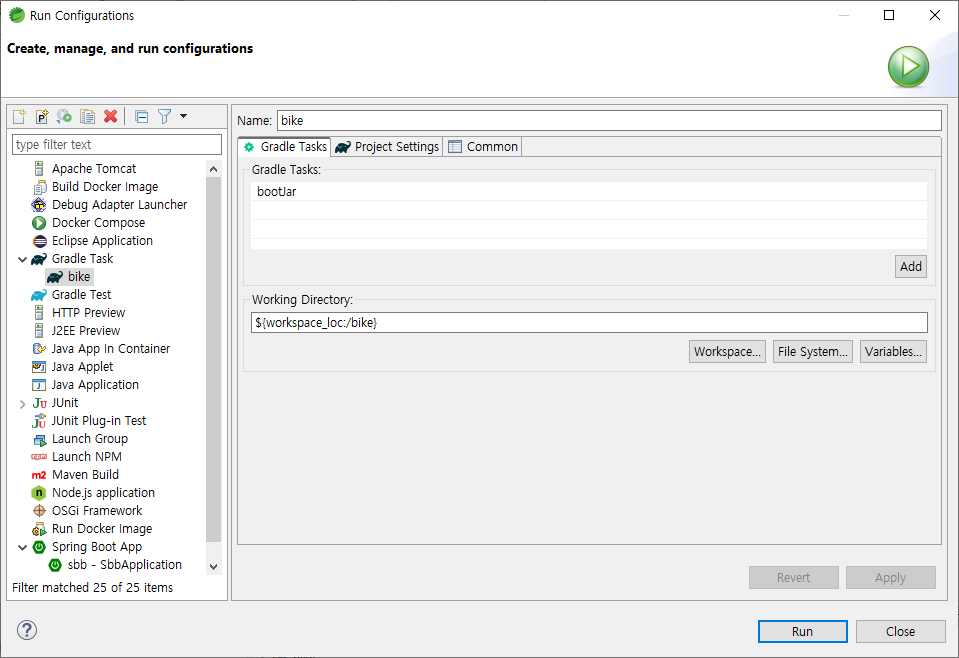Click the Variables... button

pyautogui.click(x=893, y=352)
